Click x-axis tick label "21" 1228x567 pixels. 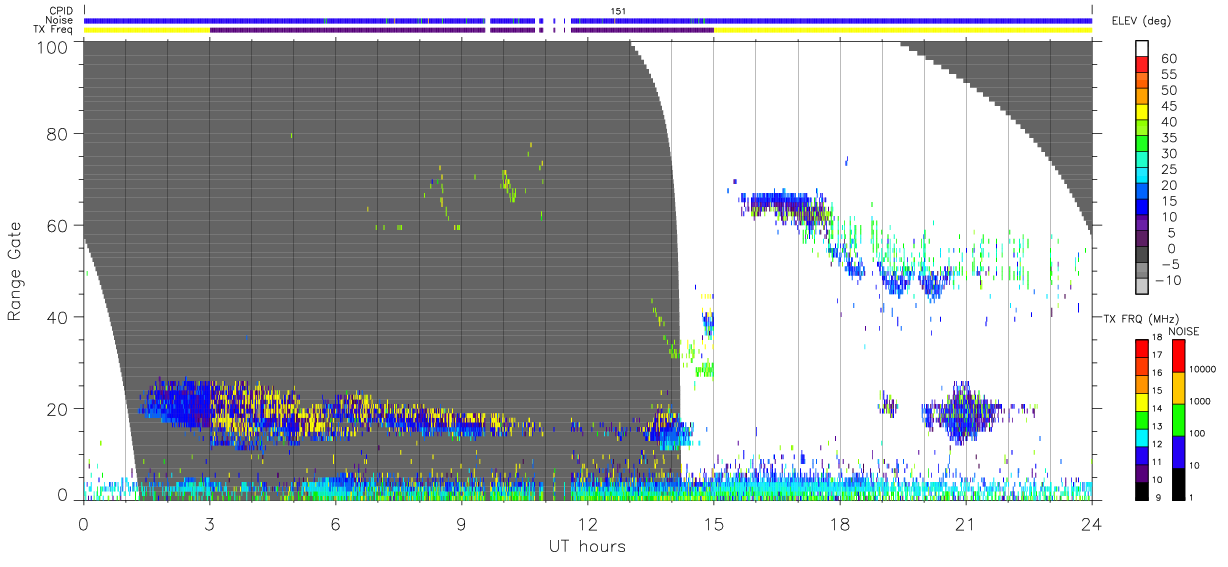tap(965, 524)
